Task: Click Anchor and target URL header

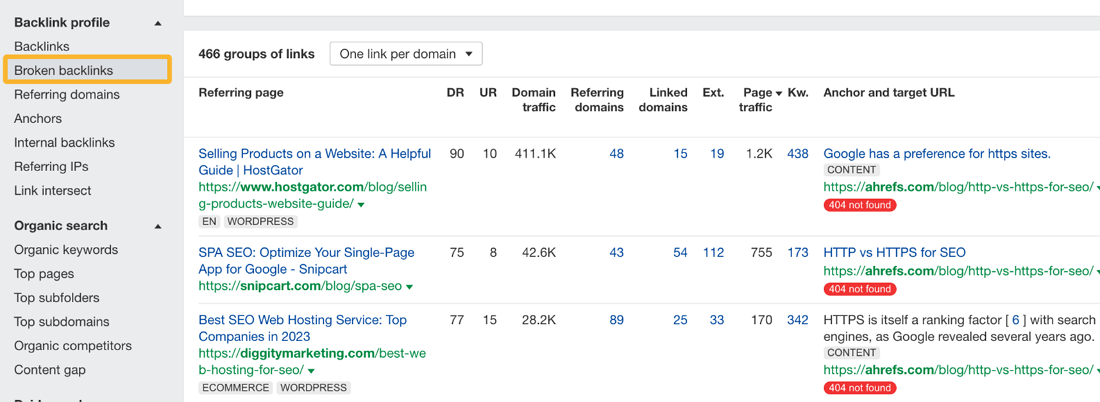Action: coord(889,93)
